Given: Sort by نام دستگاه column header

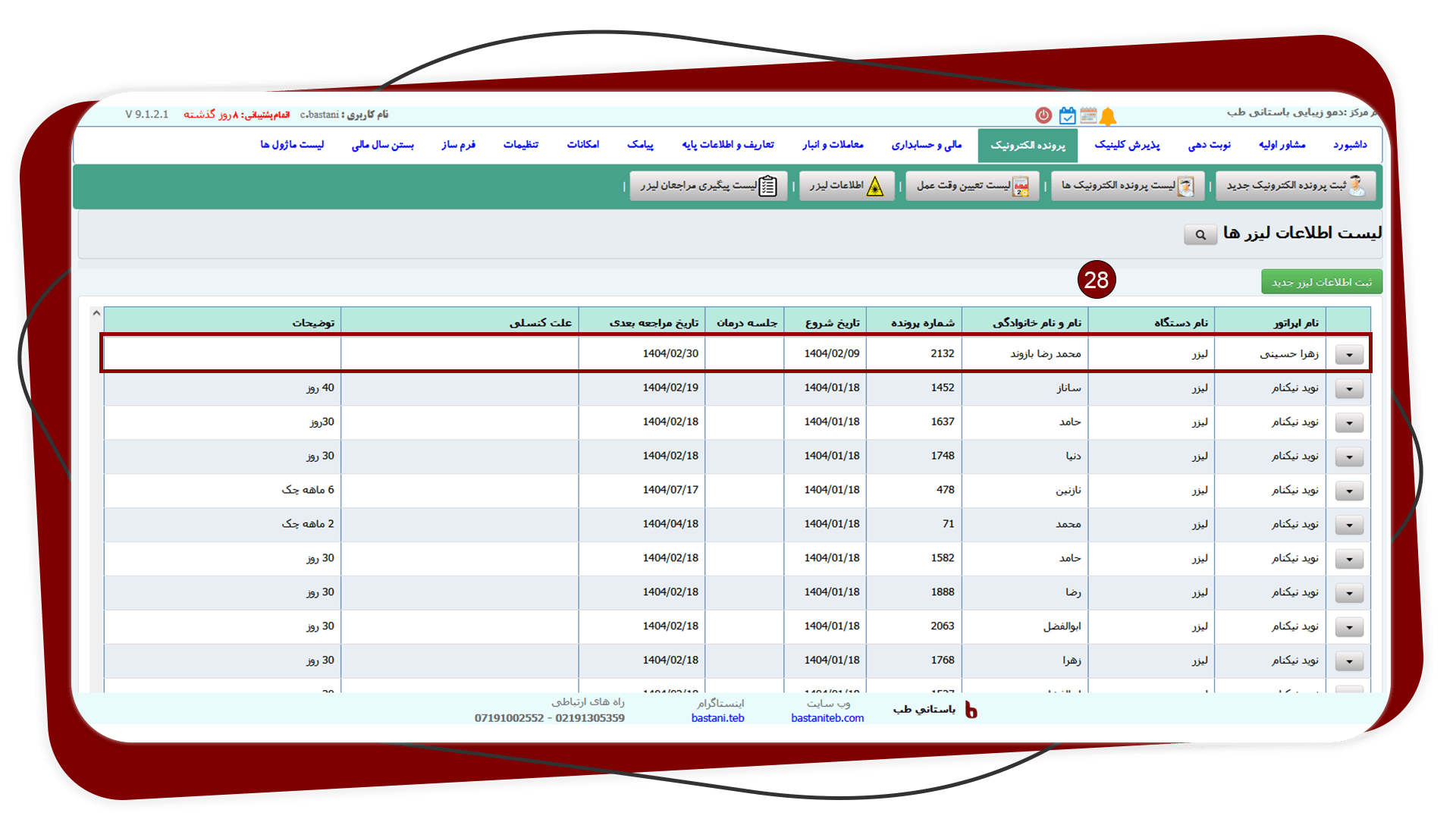Looking at the screenshot, I should tap(1151, 323).
